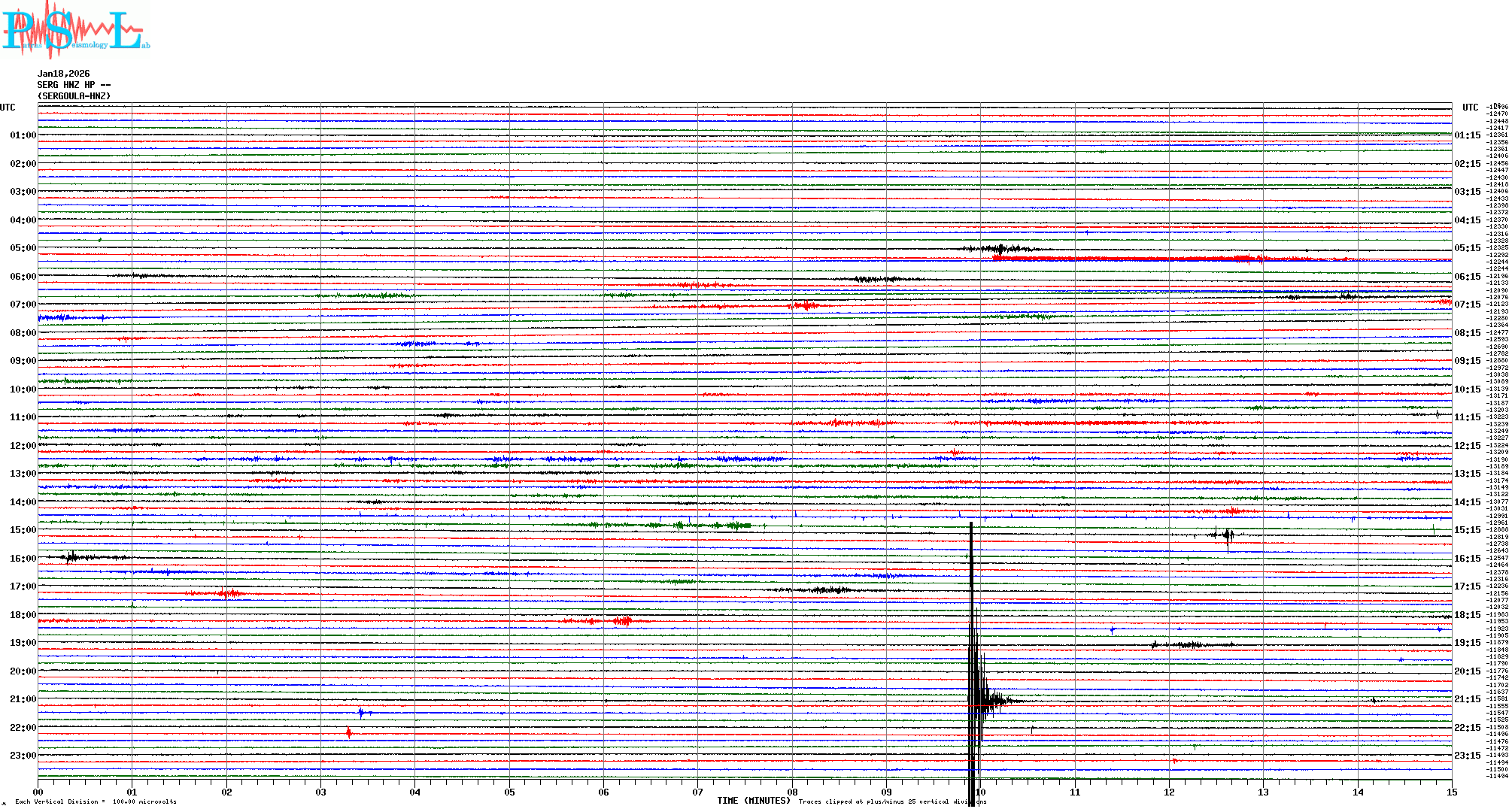Click the left UTC axis heading
1512x812 pixels.
(8, 108)
